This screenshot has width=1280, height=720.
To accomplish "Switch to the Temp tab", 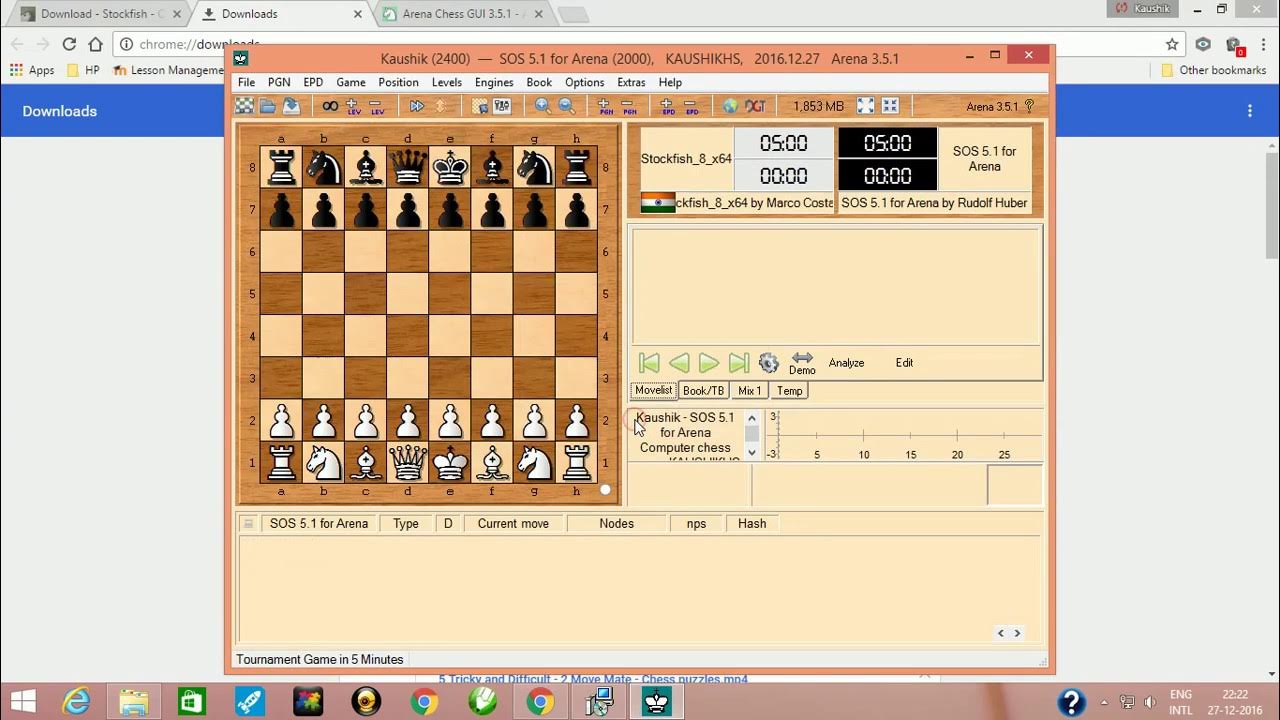I will tap(790, 391).
